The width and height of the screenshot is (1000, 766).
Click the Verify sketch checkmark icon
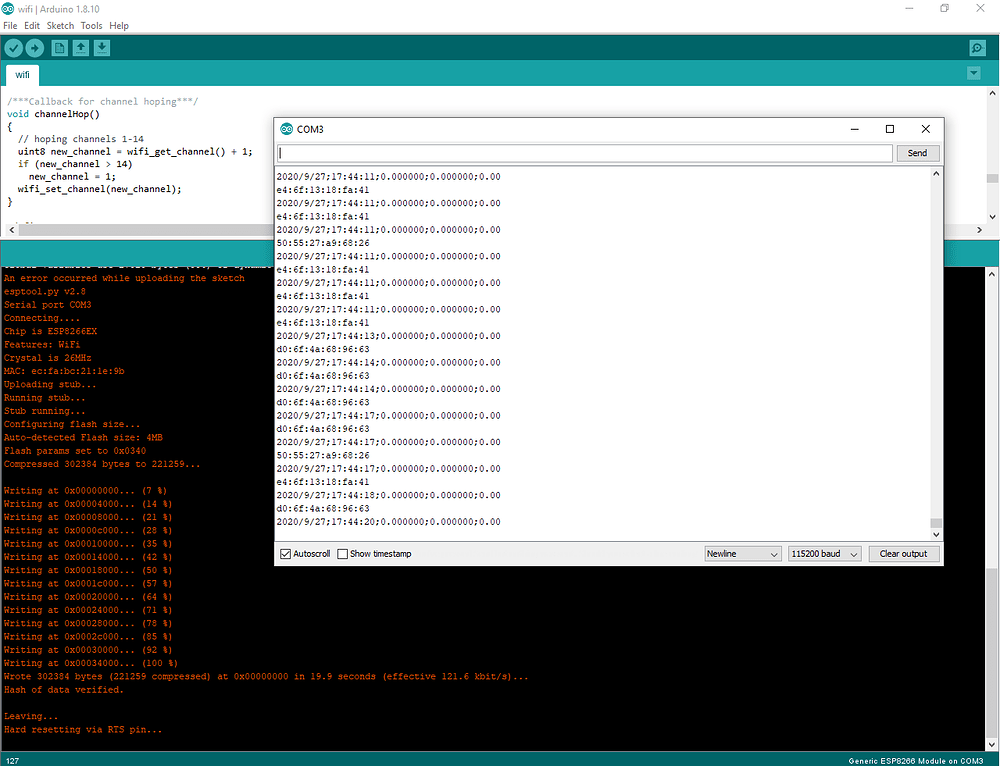(13, 48)
